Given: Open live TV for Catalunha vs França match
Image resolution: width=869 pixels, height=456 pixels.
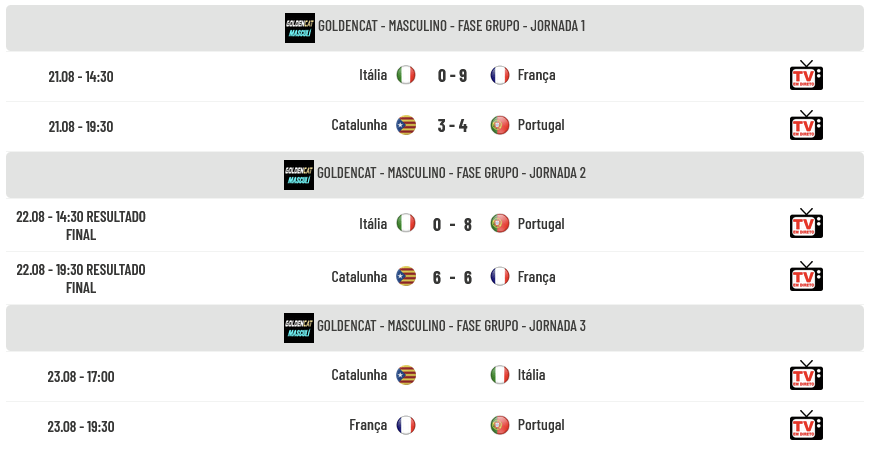Looking at the screenshot, I should tap(806, 276).
